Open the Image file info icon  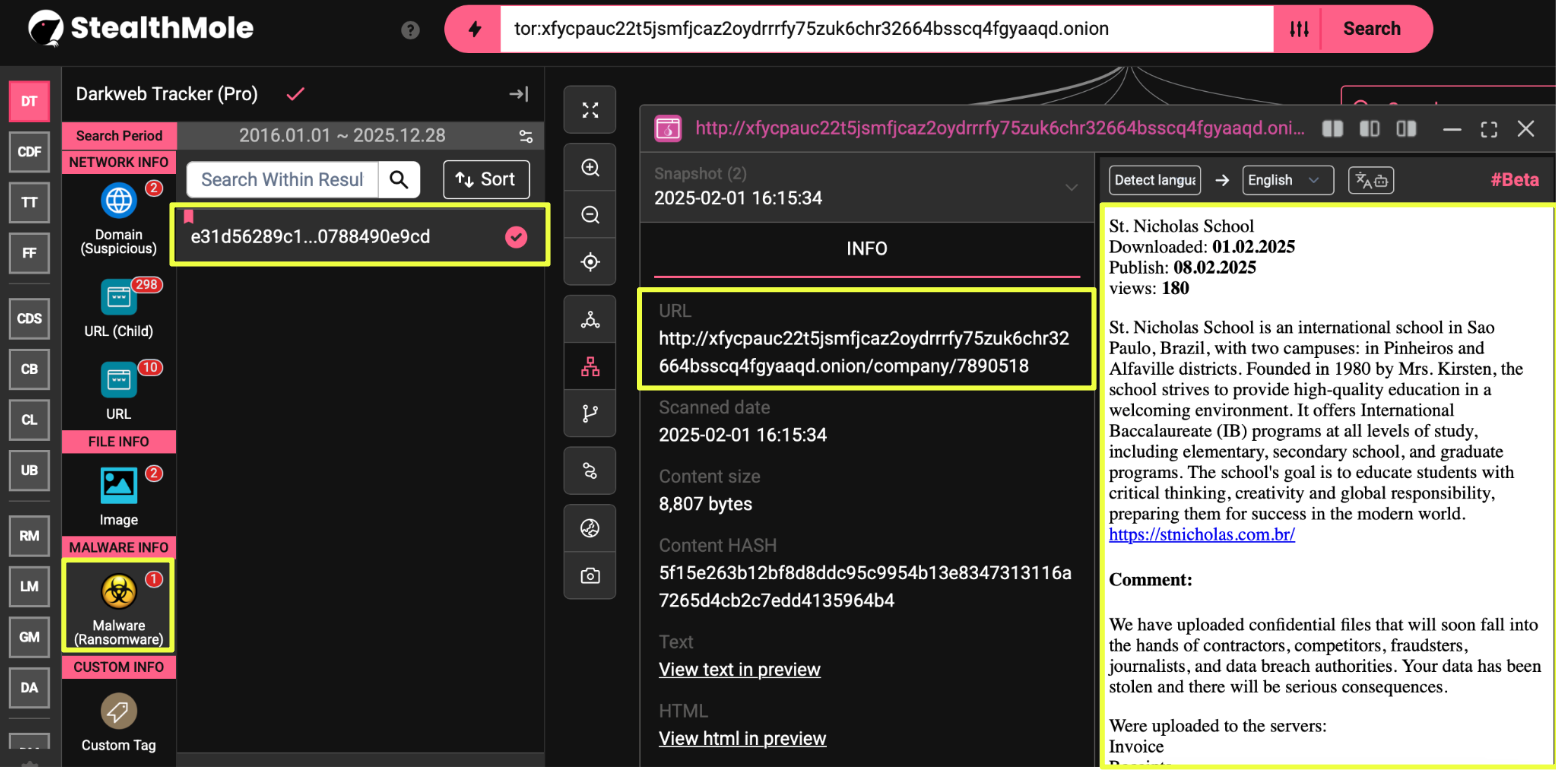tap(119, 486)
